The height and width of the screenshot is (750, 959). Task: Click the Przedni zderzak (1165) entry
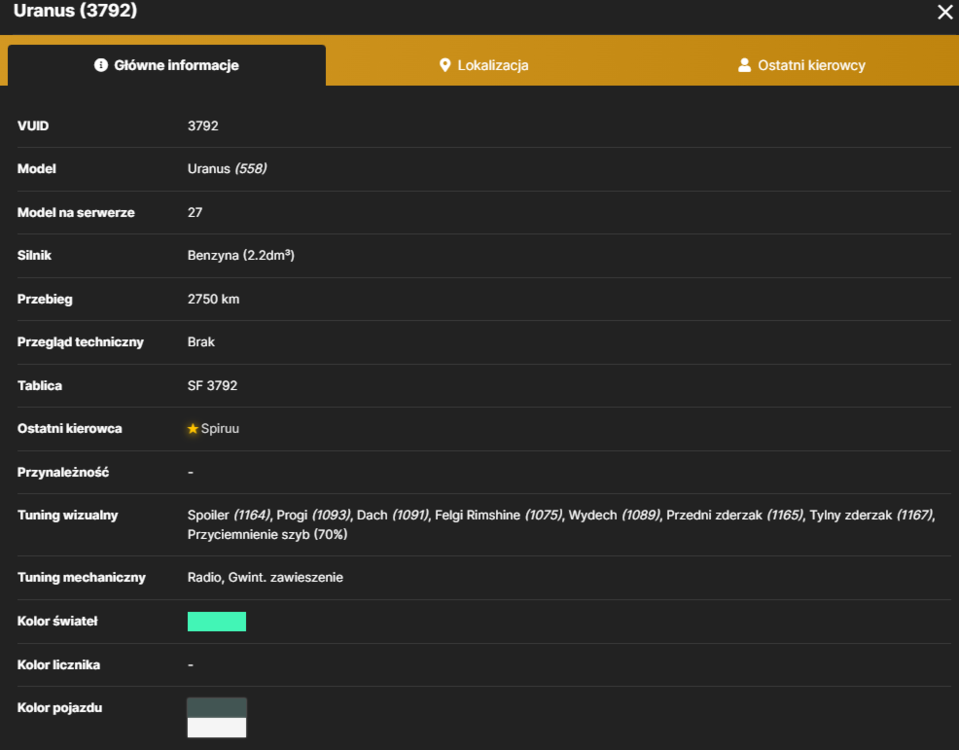click(x=735, y=515)
